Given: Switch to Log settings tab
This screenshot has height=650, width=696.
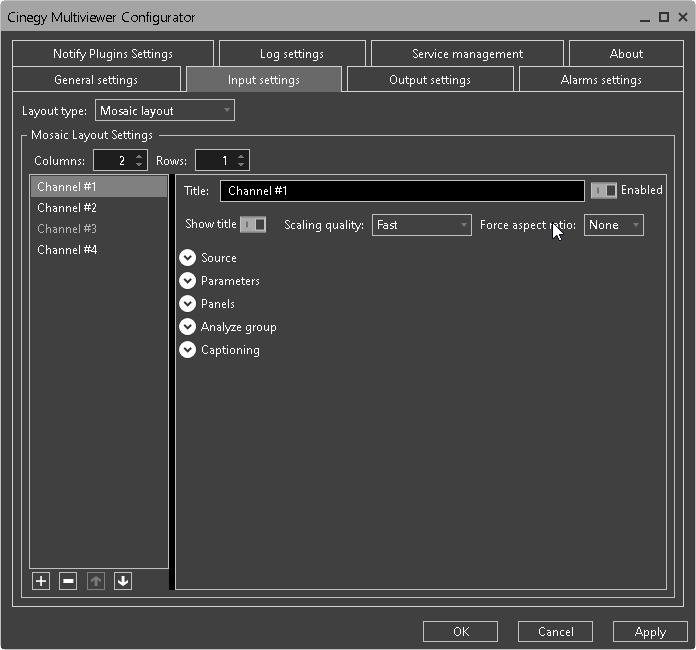Looking at the screenshot, I should [x=292, y=54].
